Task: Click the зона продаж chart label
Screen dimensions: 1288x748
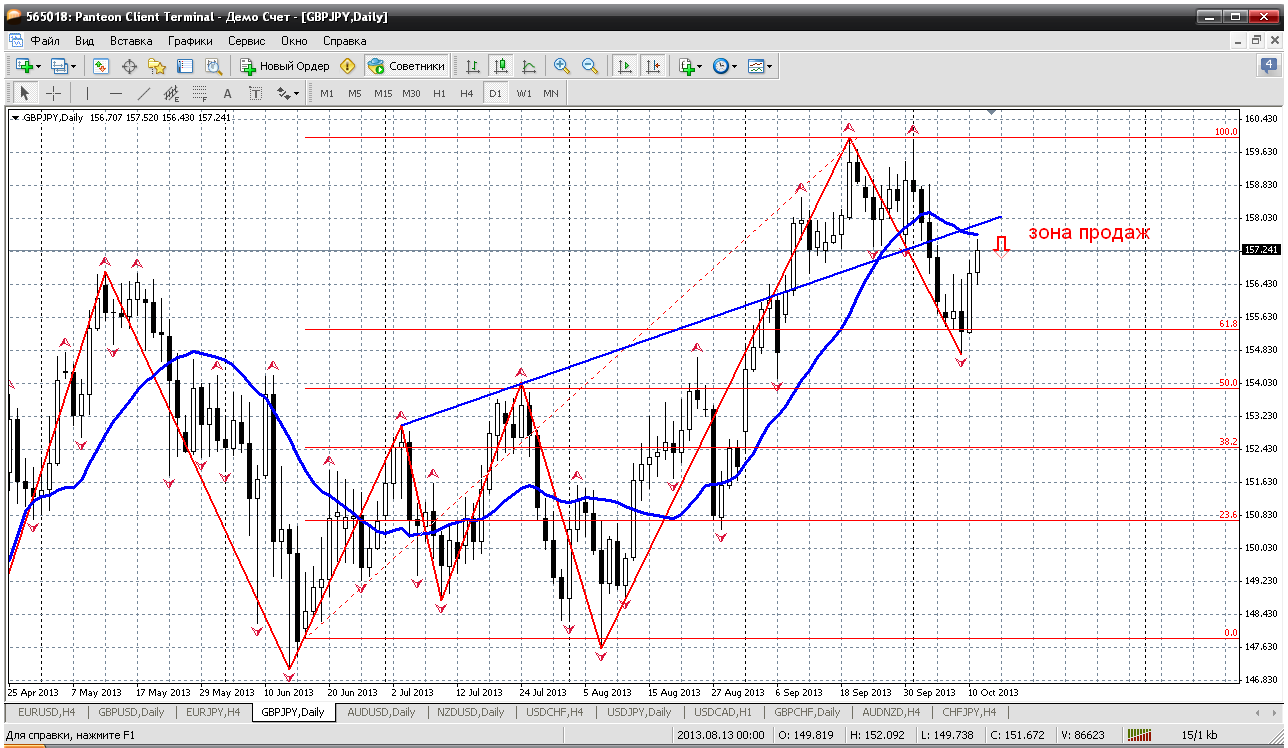Action: (x=1089, y=233)
